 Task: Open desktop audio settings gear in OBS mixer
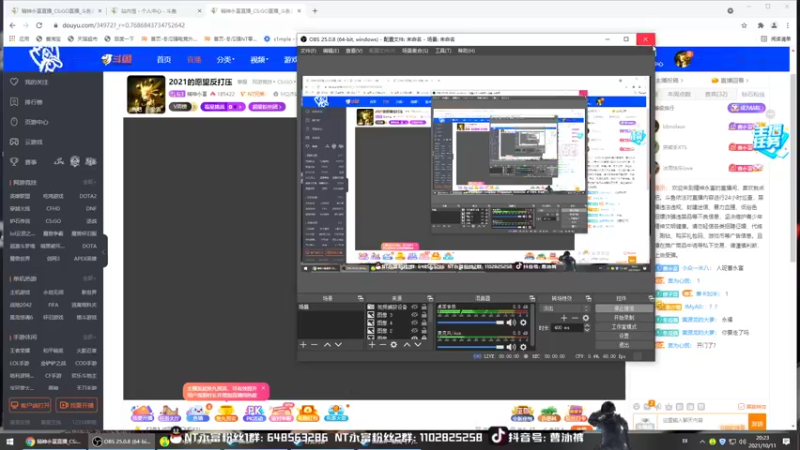pos(523,322)
